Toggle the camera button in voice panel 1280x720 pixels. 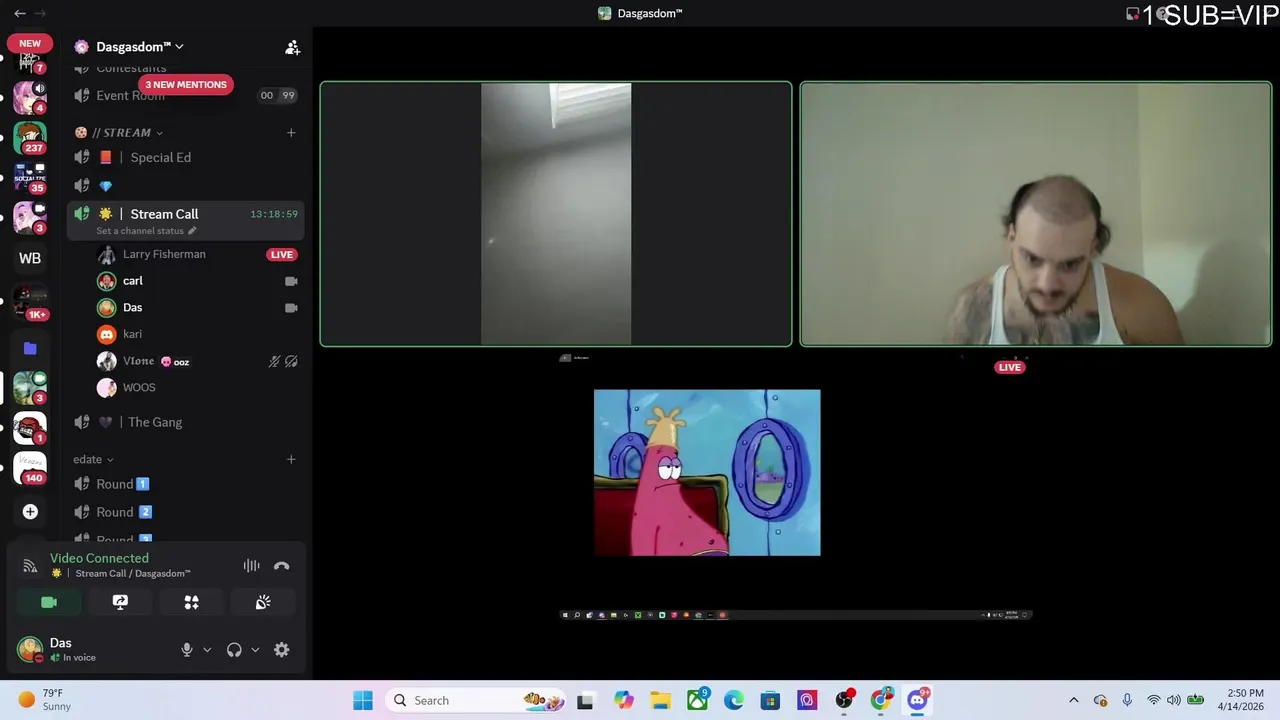coord(49,602)
